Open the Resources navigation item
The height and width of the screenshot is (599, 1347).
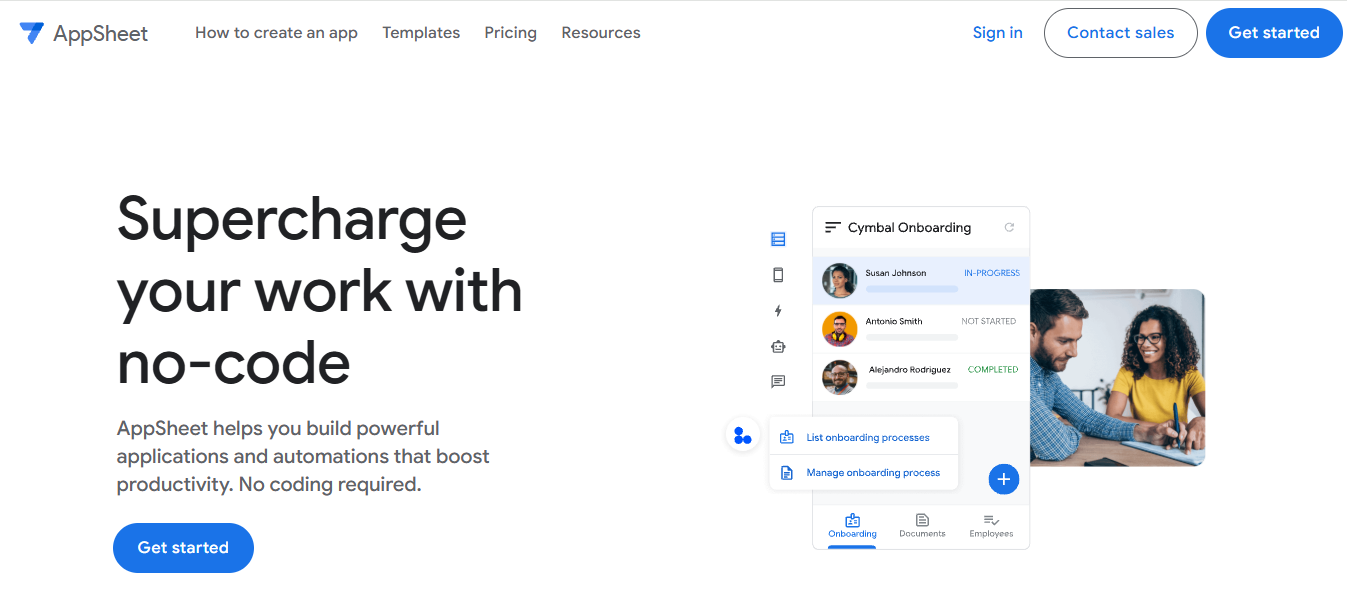tap(600, 32)
